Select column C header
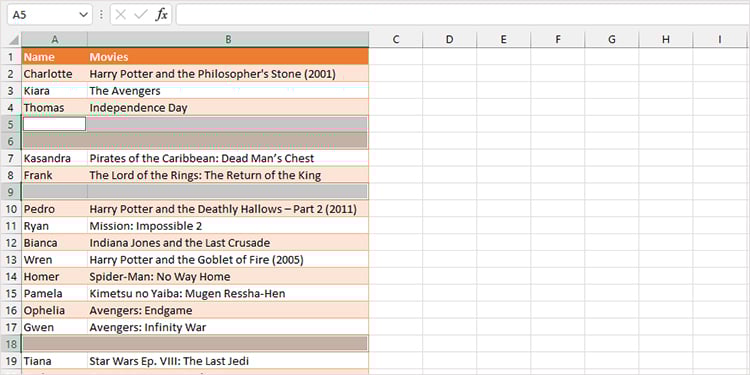Image resolution: width=750 pixels, height=375 pixels. [x=396, y=40]
